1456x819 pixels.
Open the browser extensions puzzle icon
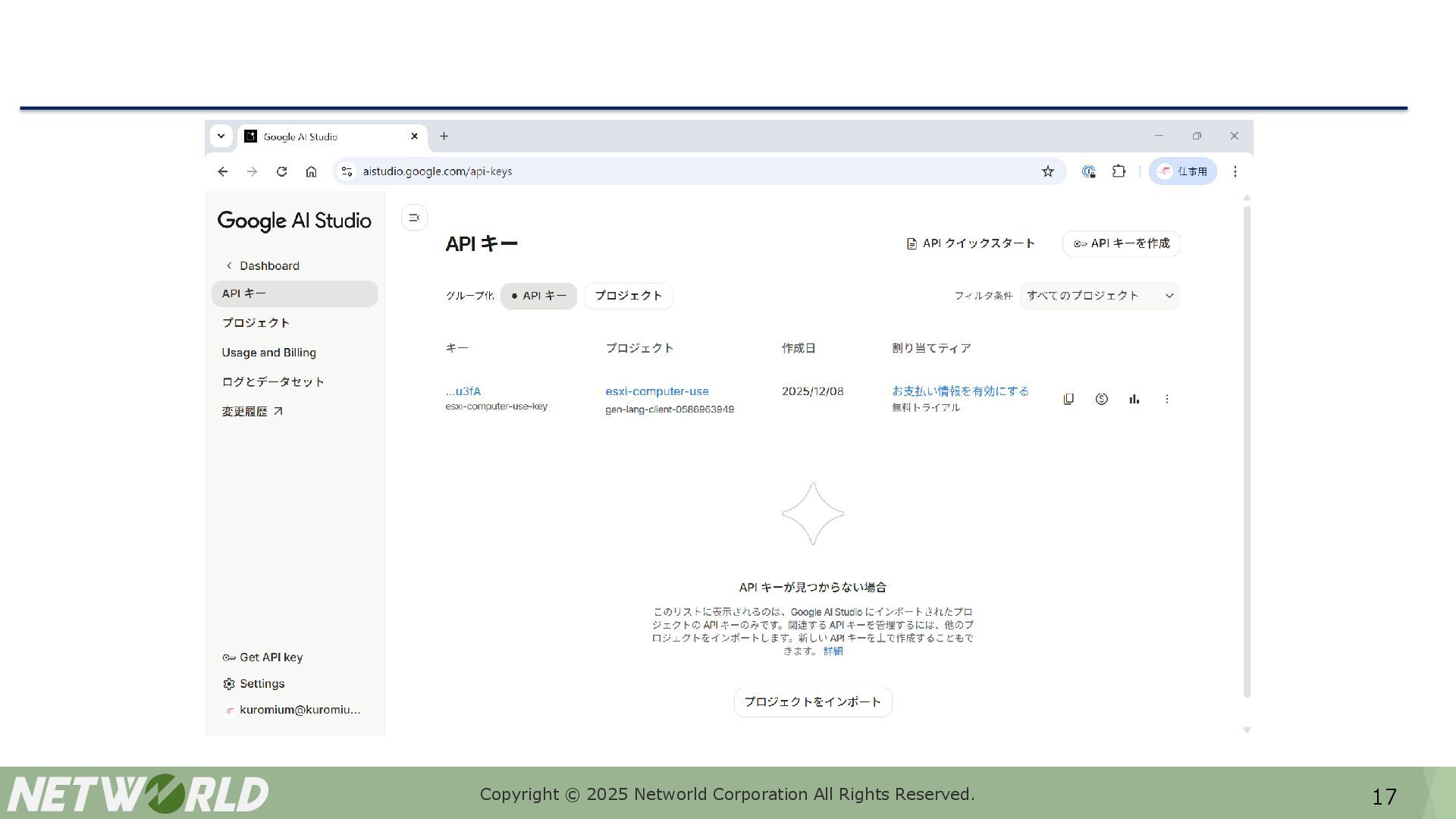(1119, 171)
